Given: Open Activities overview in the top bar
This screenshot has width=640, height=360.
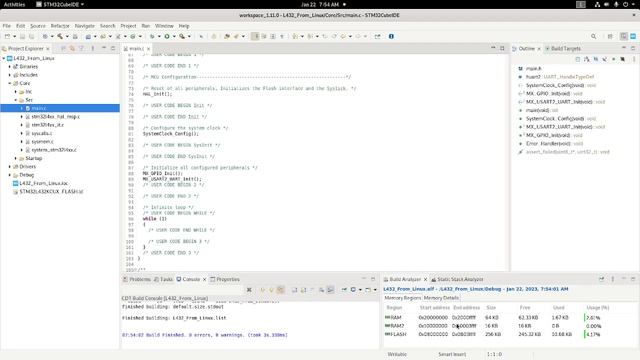Looking at the screenshot, I should (14, 4).
